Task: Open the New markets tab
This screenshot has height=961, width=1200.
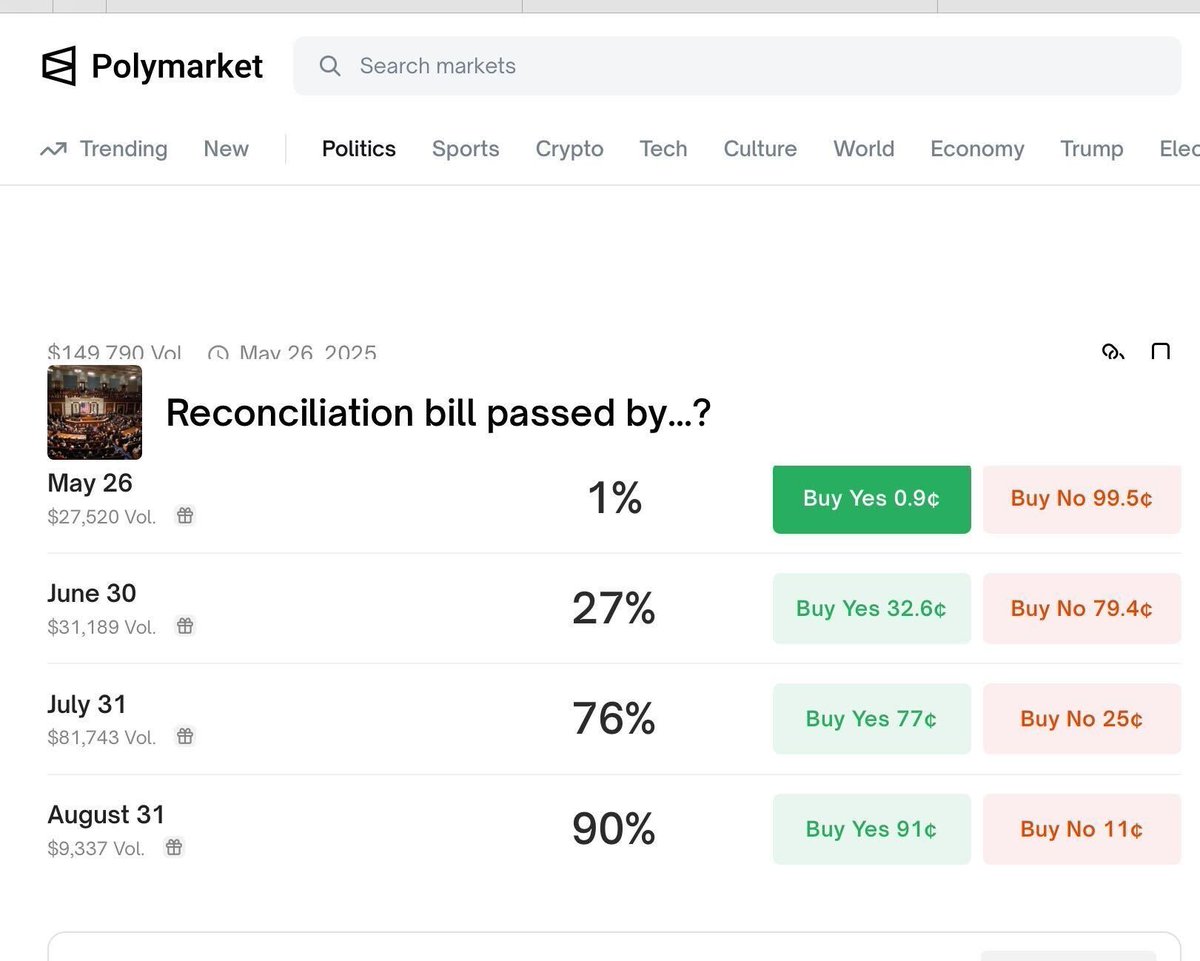Action: pos(226,149)
